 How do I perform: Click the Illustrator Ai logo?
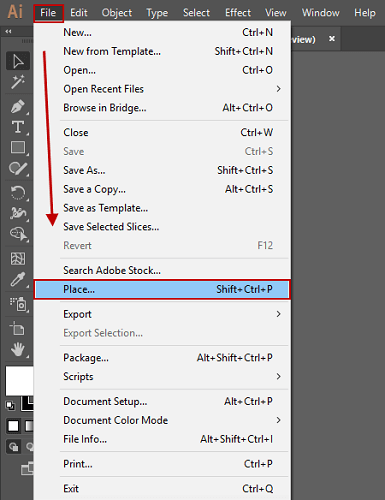pos(15,12)
